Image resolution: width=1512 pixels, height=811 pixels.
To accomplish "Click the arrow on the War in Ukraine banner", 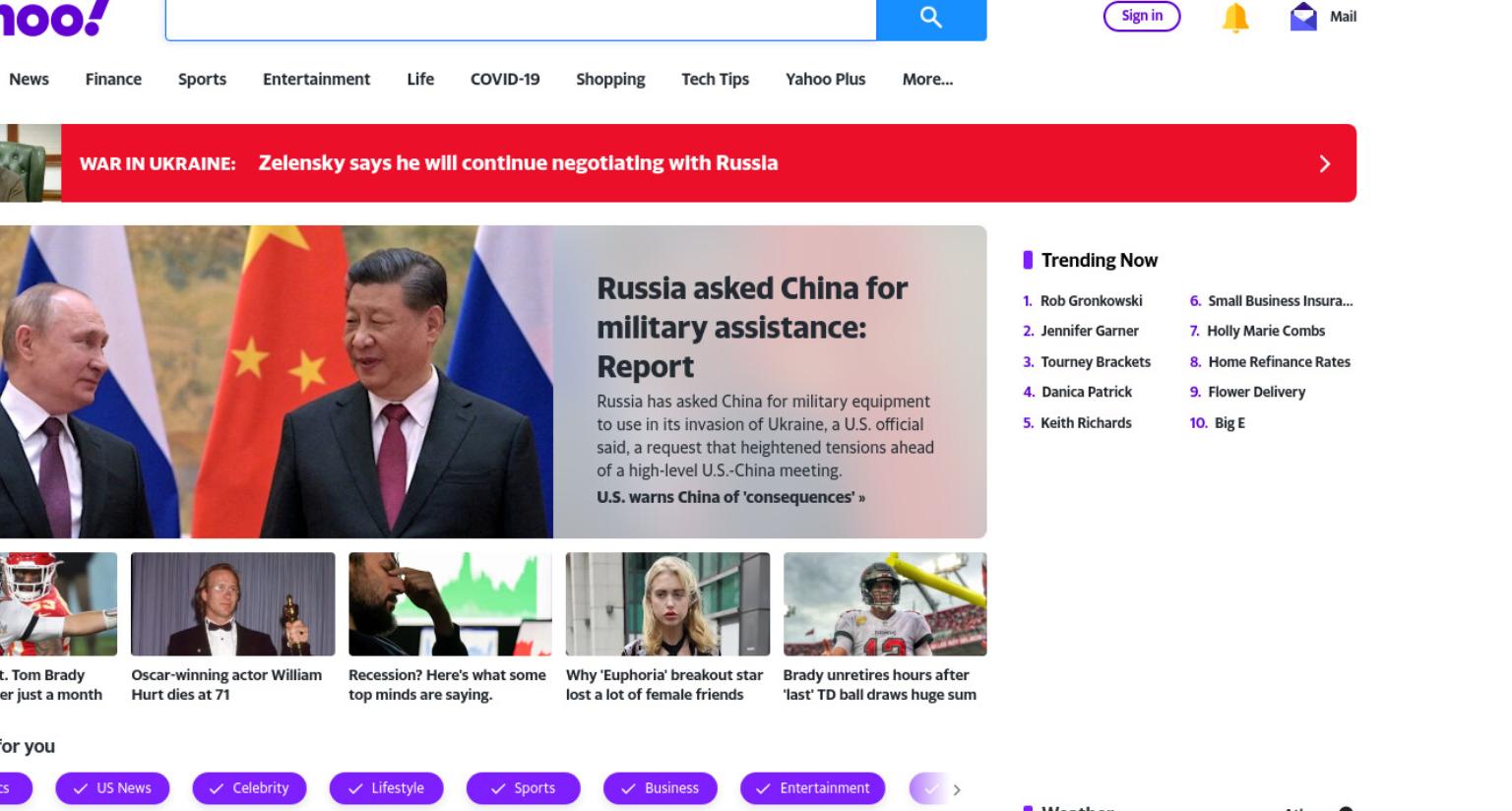I will click(x=1325, y=163).
